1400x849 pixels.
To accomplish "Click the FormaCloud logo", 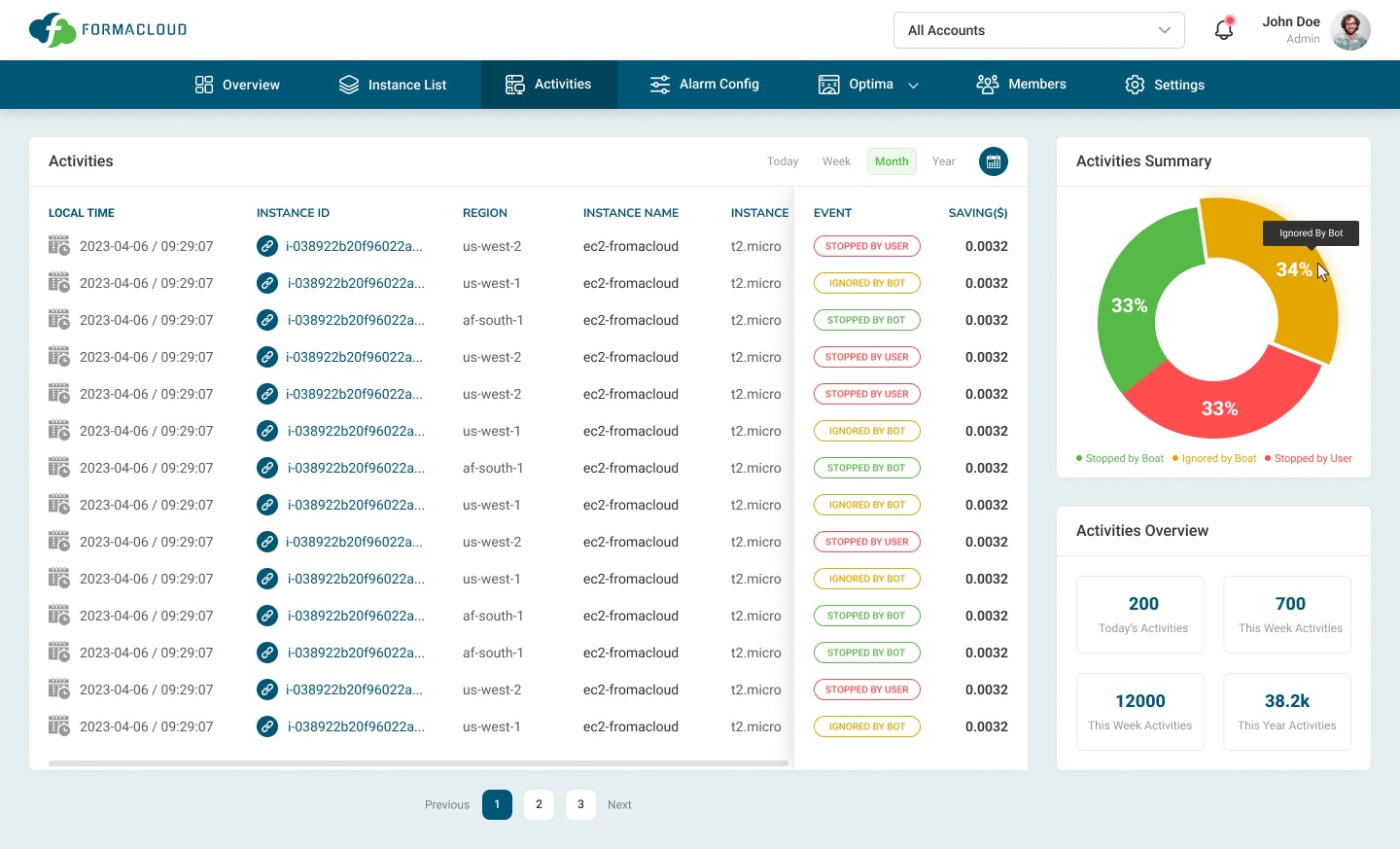I will (x=108, y=30).
